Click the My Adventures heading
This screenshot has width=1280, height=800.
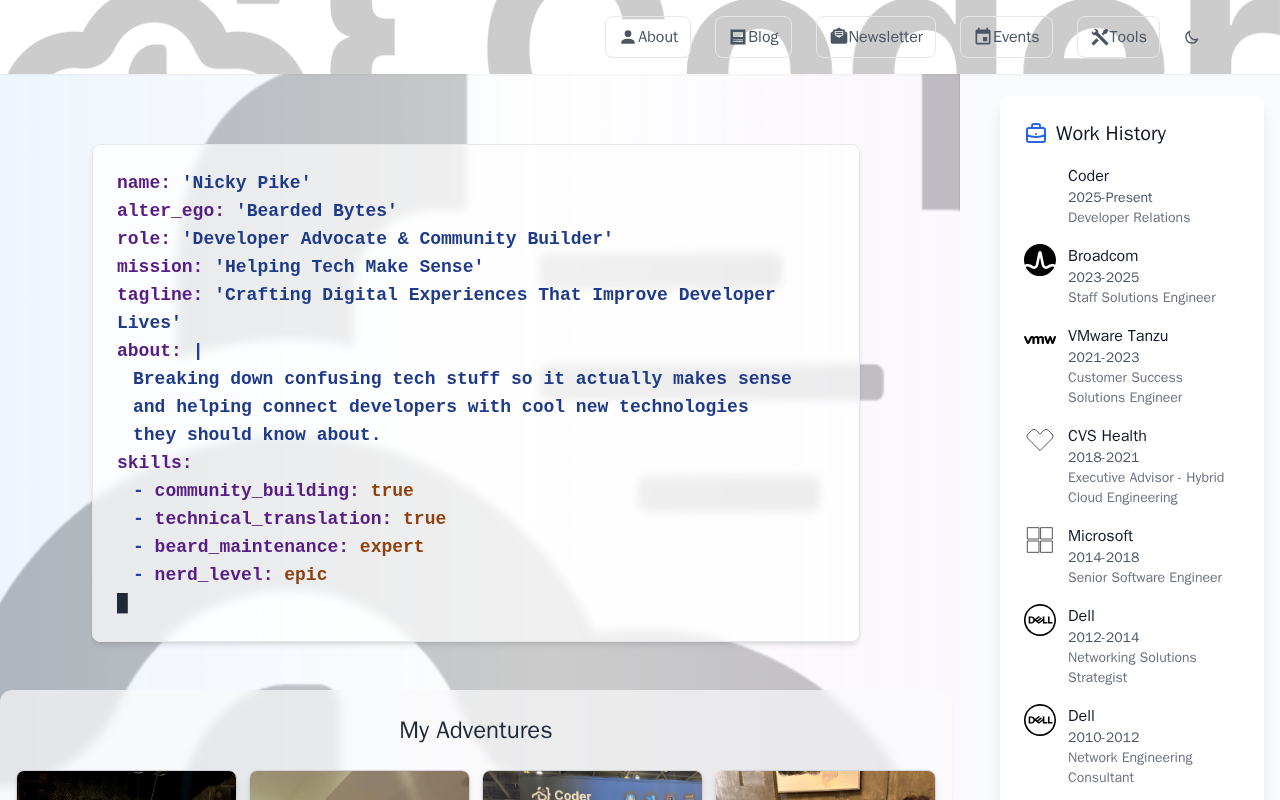pyautogui.click(x=476, y=730)
